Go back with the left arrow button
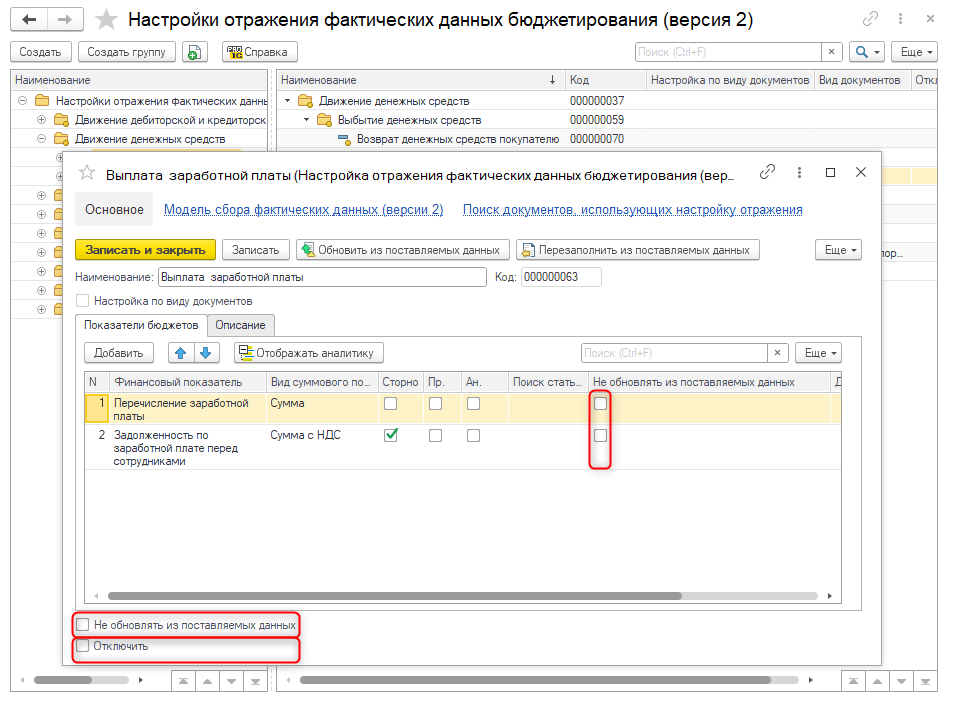 29,20
